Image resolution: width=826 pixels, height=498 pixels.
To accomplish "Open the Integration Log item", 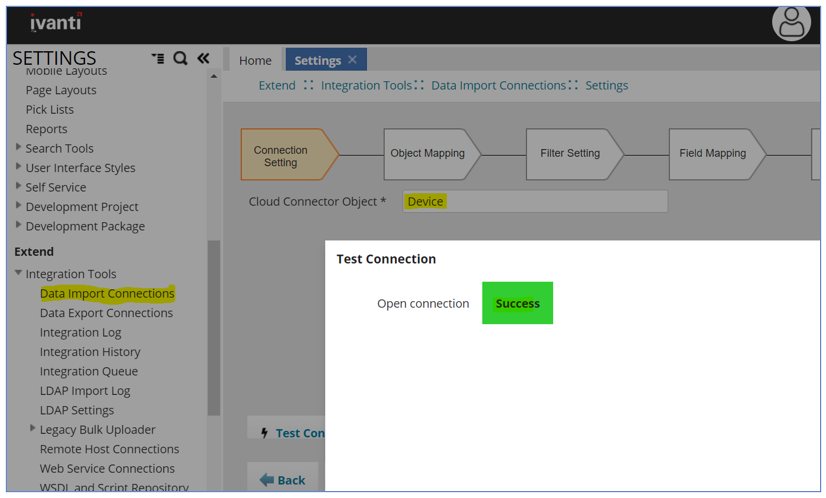I will (80, 332).
